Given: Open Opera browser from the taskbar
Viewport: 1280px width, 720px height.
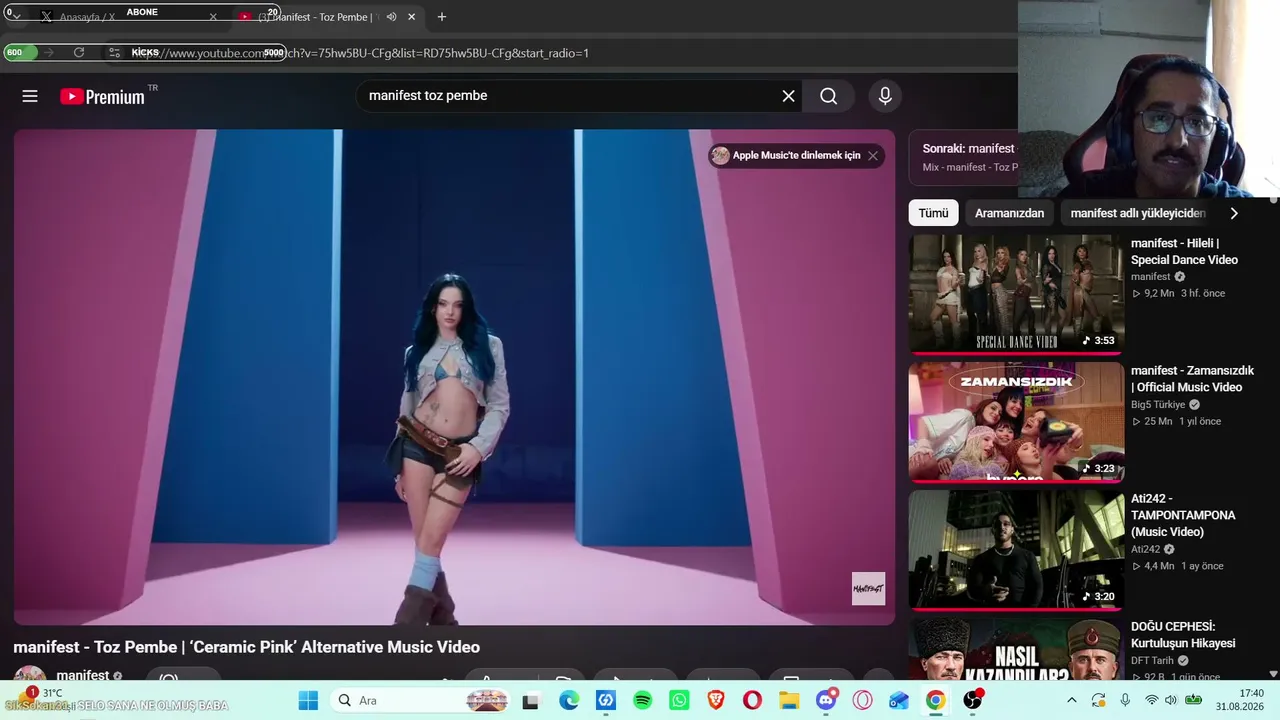Looking at the screenshot, I should coord(752,701).
